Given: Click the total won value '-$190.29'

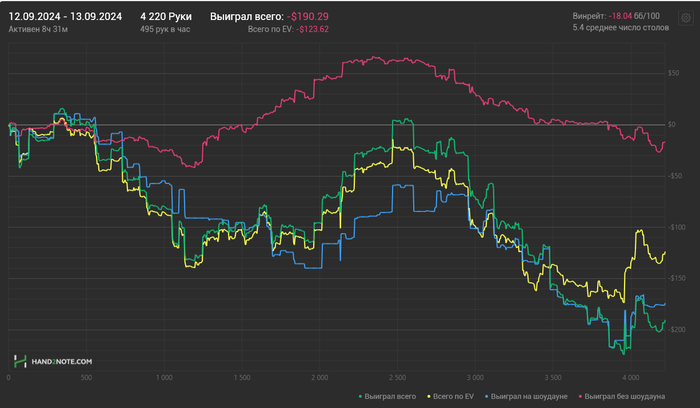Looking at the screenshot, I should (308, 17).
